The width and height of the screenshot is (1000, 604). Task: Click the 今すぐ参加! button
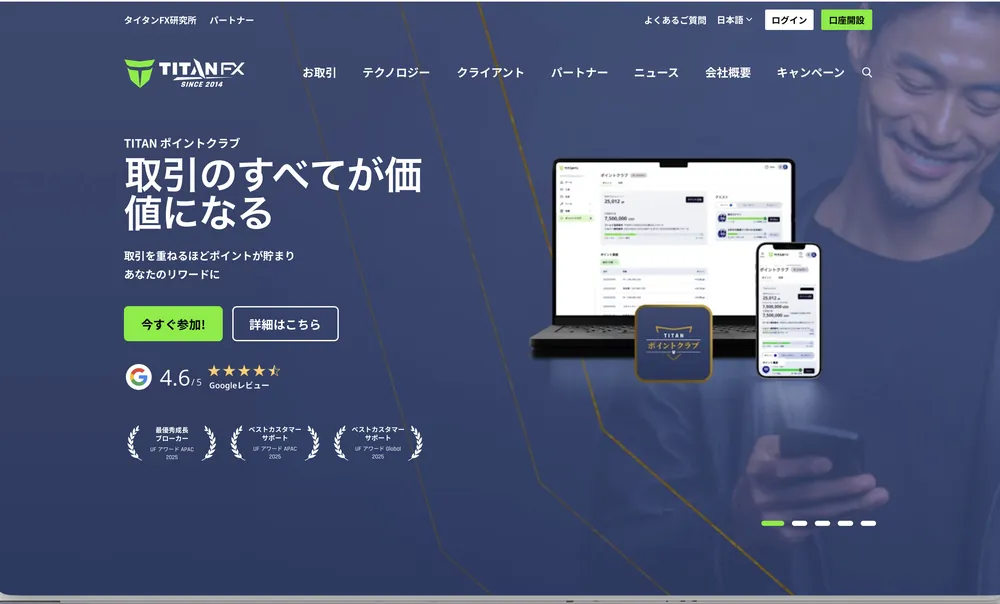click(173, 324)
